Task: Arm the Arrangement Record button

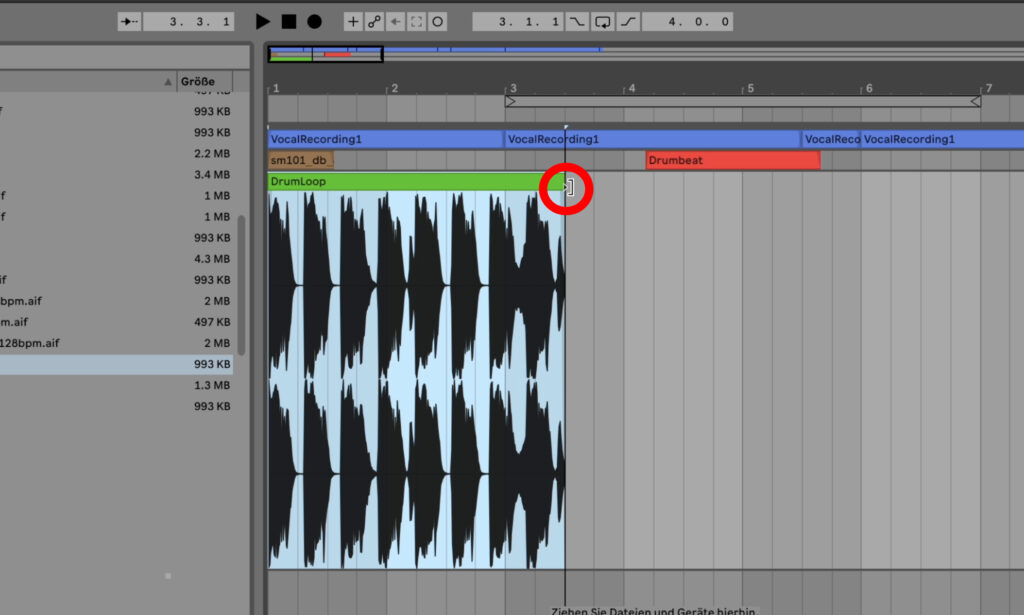Action: 314,22
